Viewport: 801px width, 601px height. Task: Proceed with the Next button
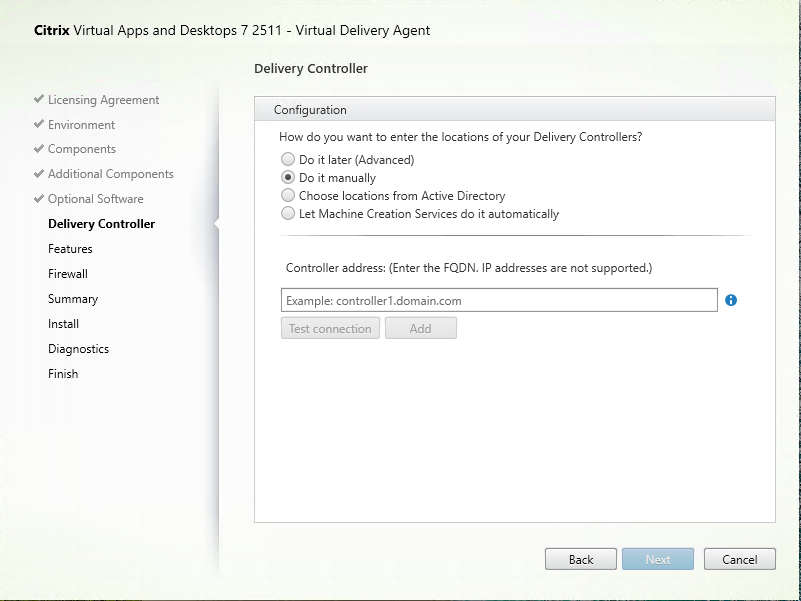658,559
